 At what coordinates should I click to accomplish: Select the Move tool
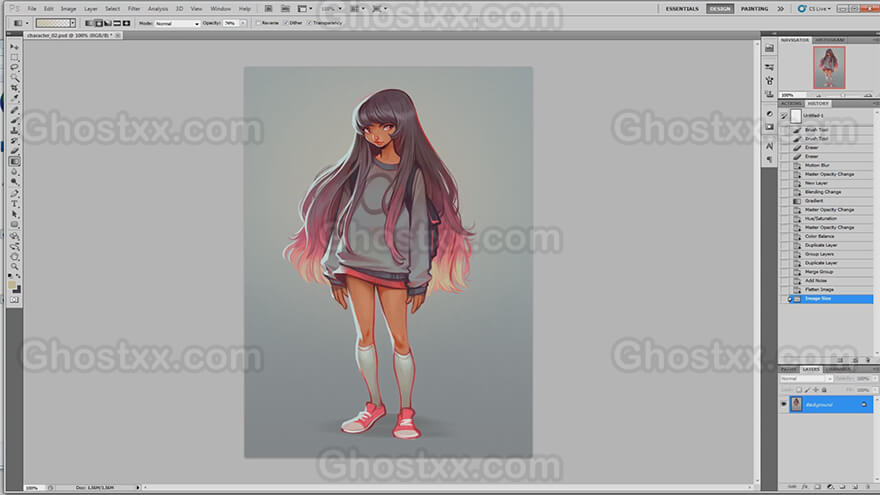tap(14, 47)
